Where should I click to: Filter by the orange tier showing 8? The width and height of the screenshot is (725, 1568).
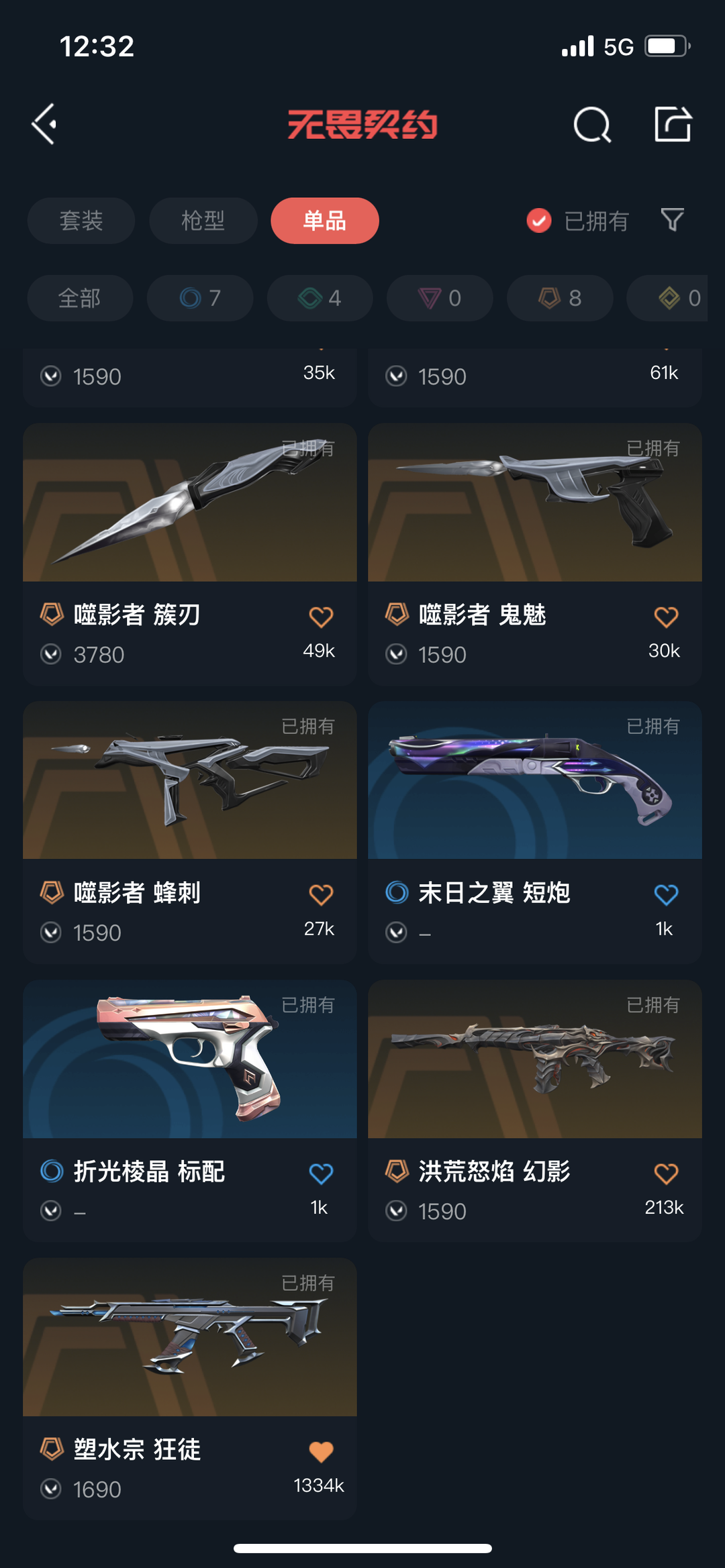point(560,298)
